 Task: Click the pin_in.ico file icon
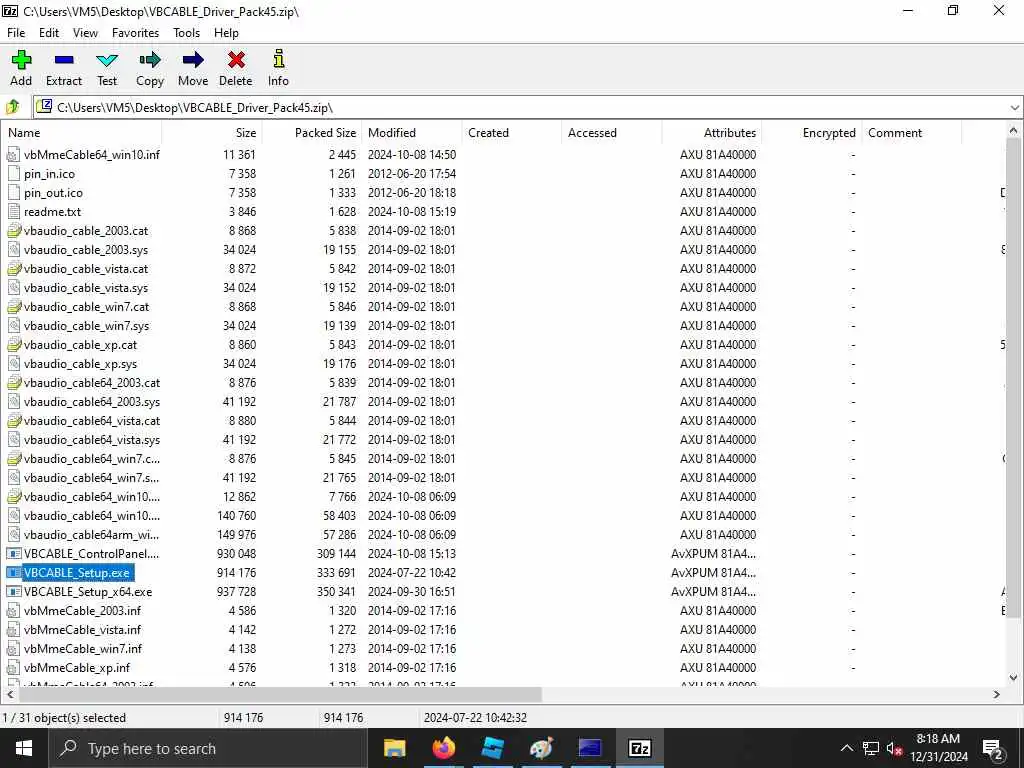13,174
